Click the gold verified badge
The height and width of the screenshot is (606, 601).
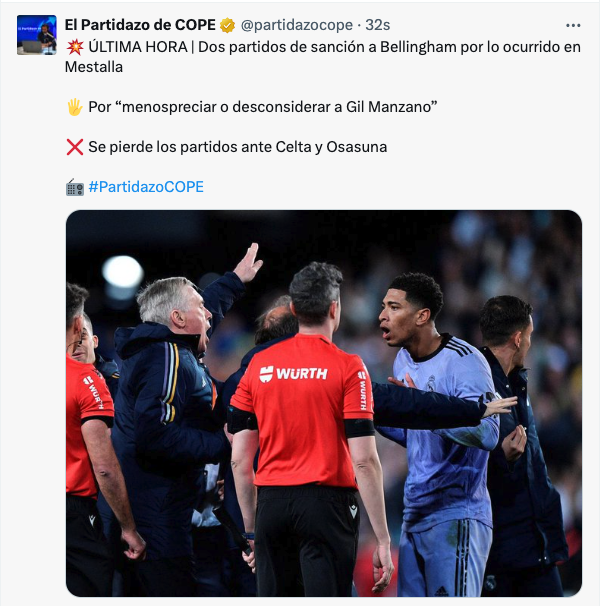pos(228,26)
